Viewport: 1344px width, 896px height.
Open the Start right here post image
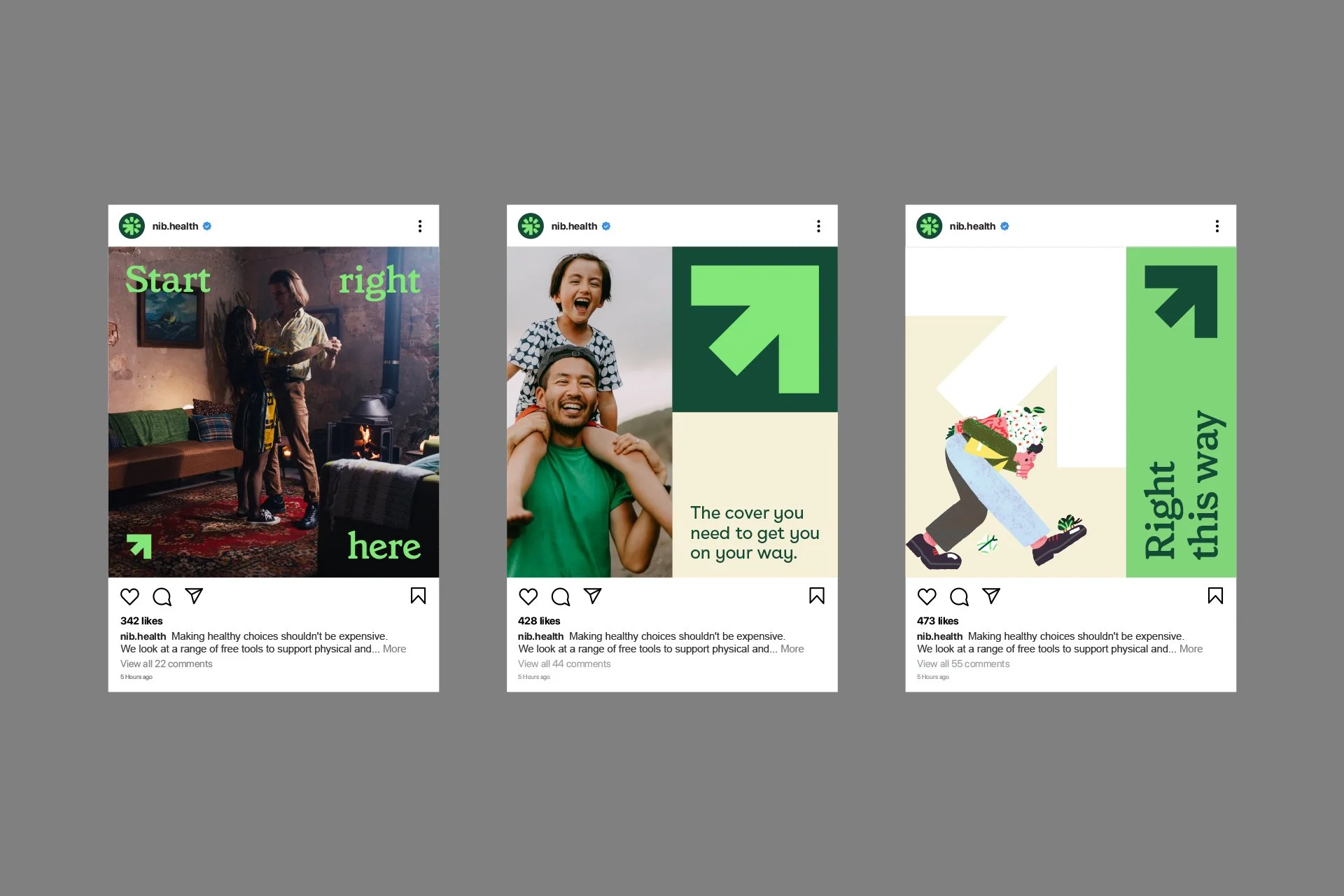coord(274,412)
